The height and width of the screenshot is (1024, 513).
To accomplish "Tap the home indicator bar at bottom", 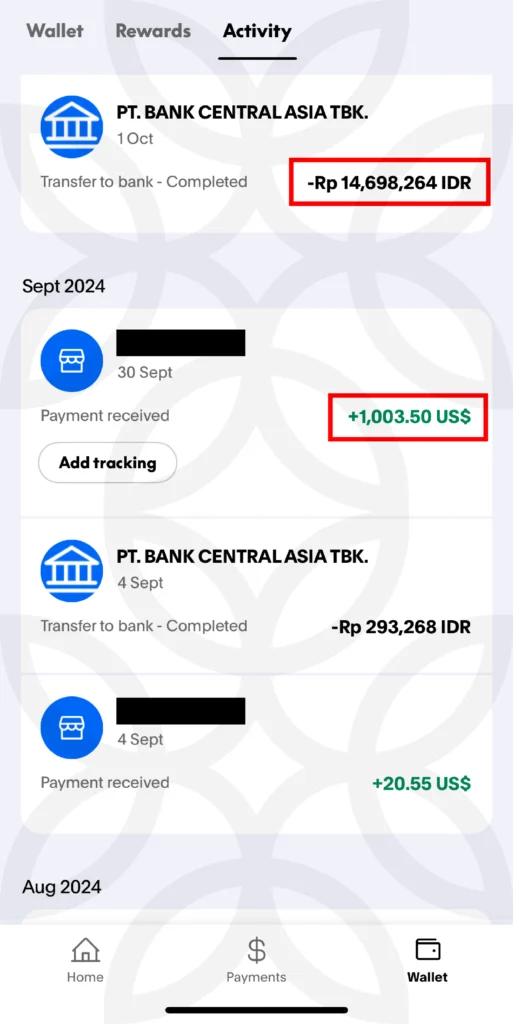I will (x=256, y=1010).
